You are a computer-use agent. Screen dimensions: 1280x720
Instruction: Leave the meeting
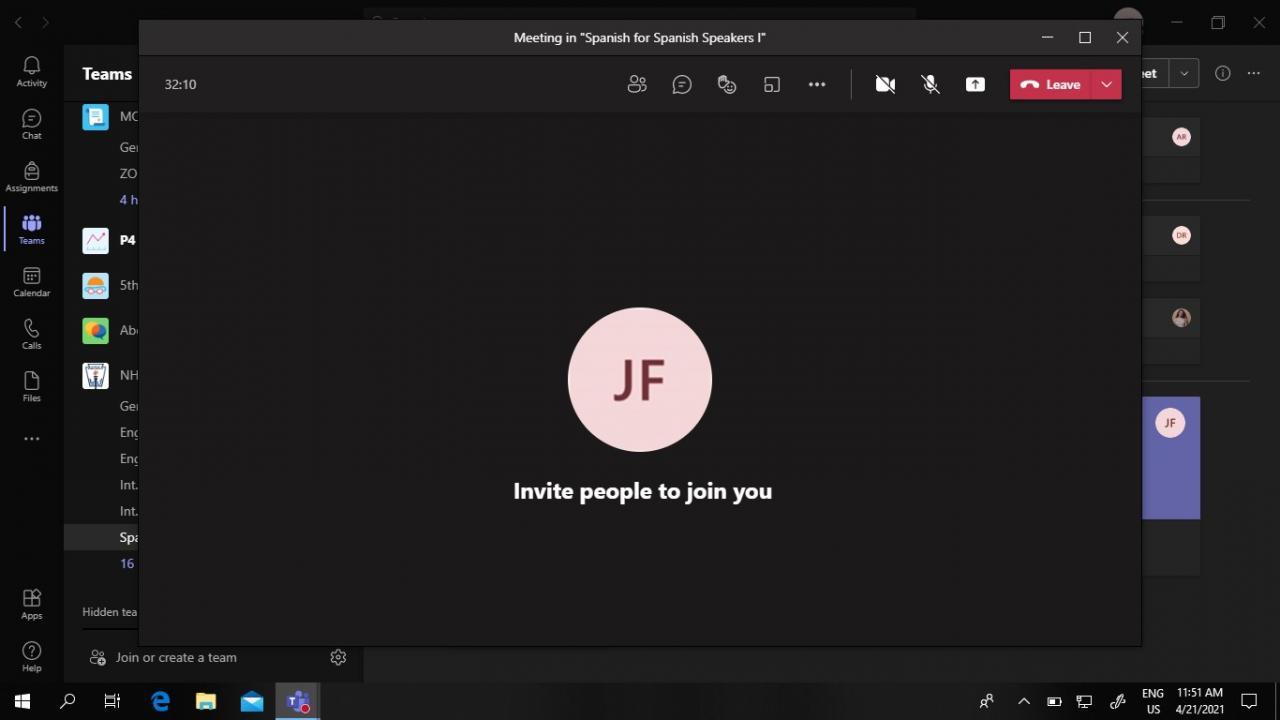pyautogui.click(x=1051, y=85)
